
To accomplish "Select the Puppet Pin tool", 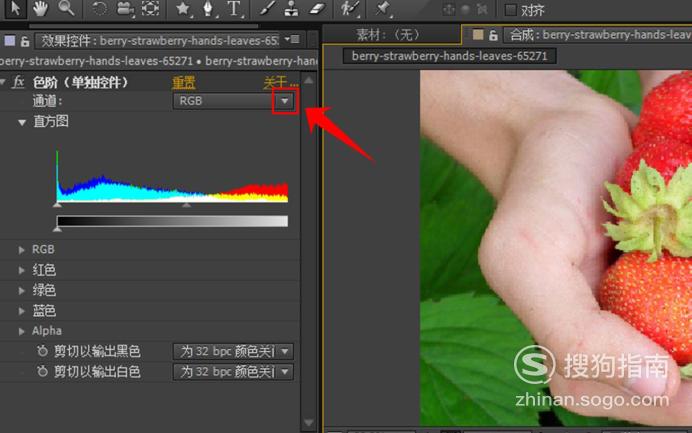I will (x=382, y=9).
